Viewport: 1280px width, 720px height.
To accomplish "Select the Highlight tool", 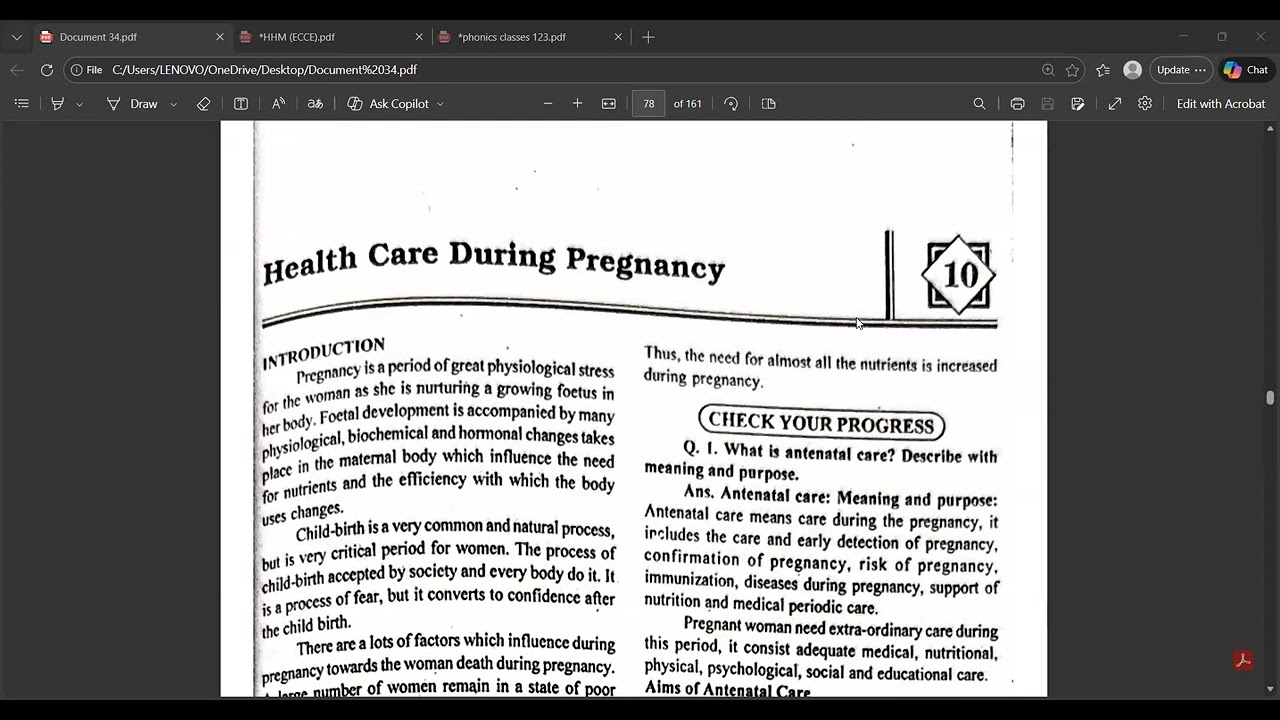I will pos(58,104).
